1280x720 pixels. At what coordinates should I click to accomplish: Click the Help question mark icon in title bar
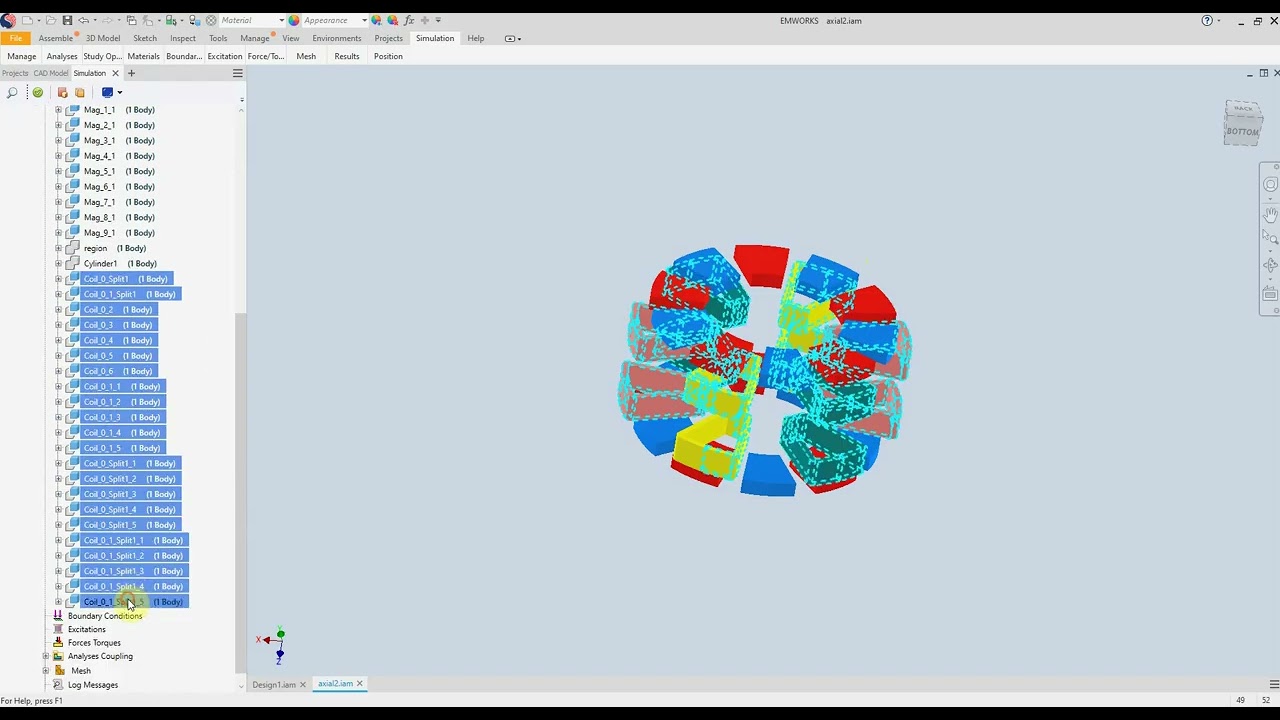coord(1207,20)
